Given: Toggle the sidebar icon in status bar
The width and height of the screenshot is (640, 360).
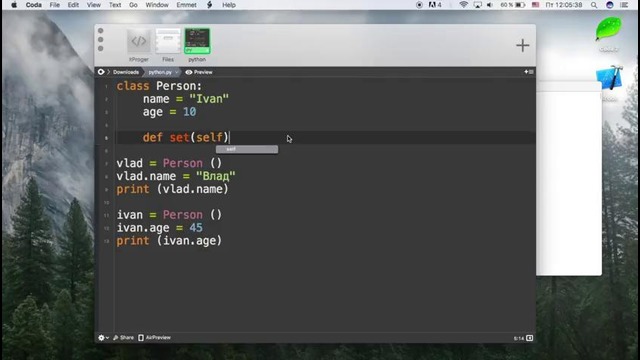Looking at the screenshot, I should [529, 338].
